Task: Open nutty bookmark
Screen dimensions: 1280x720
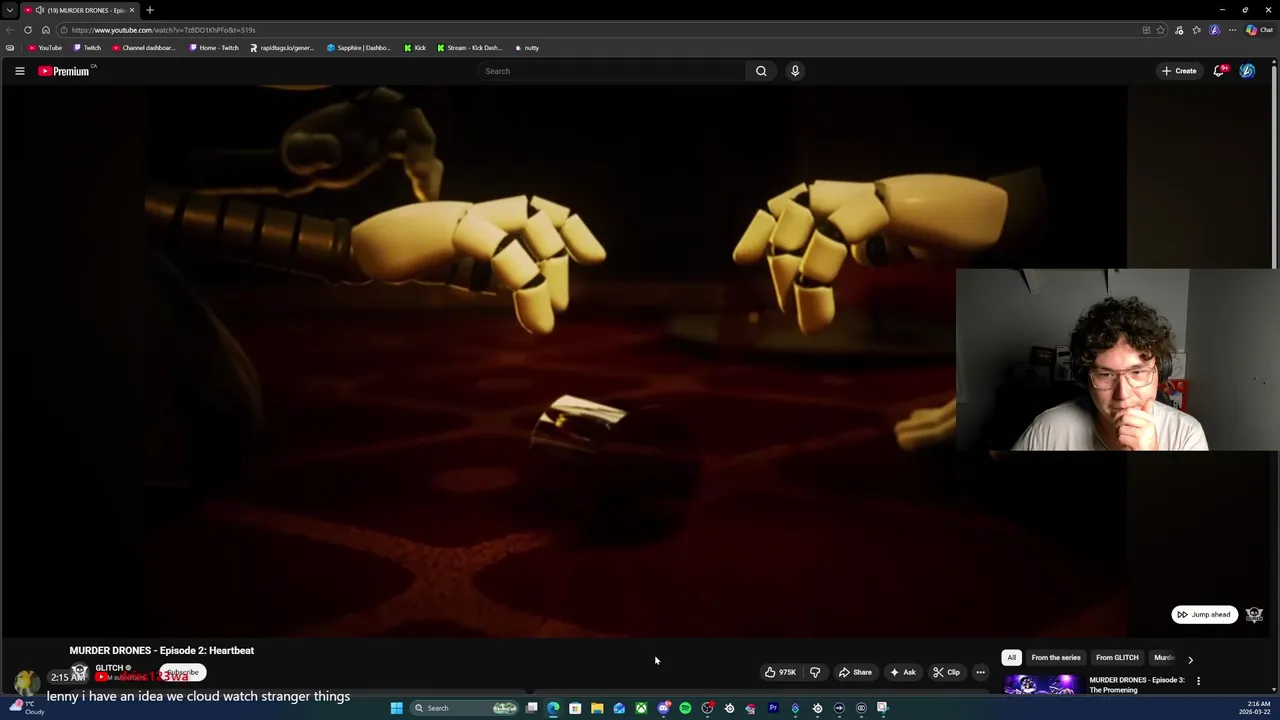Action: [527, 48]
